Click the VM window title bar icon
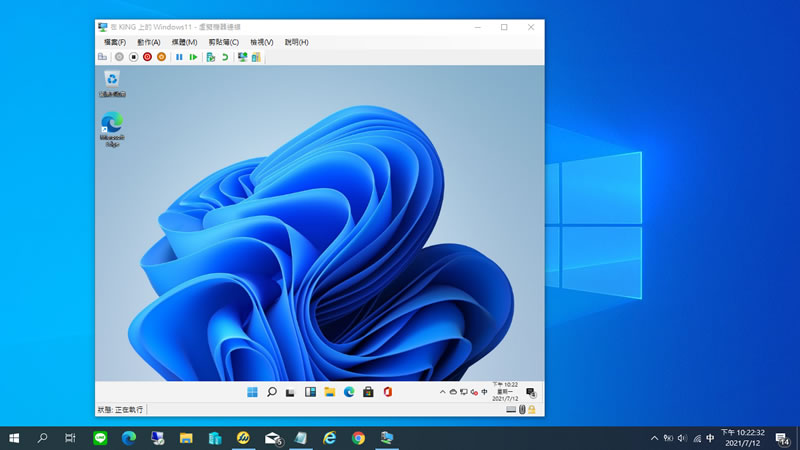The image size is (800, 450). (103, 27)
